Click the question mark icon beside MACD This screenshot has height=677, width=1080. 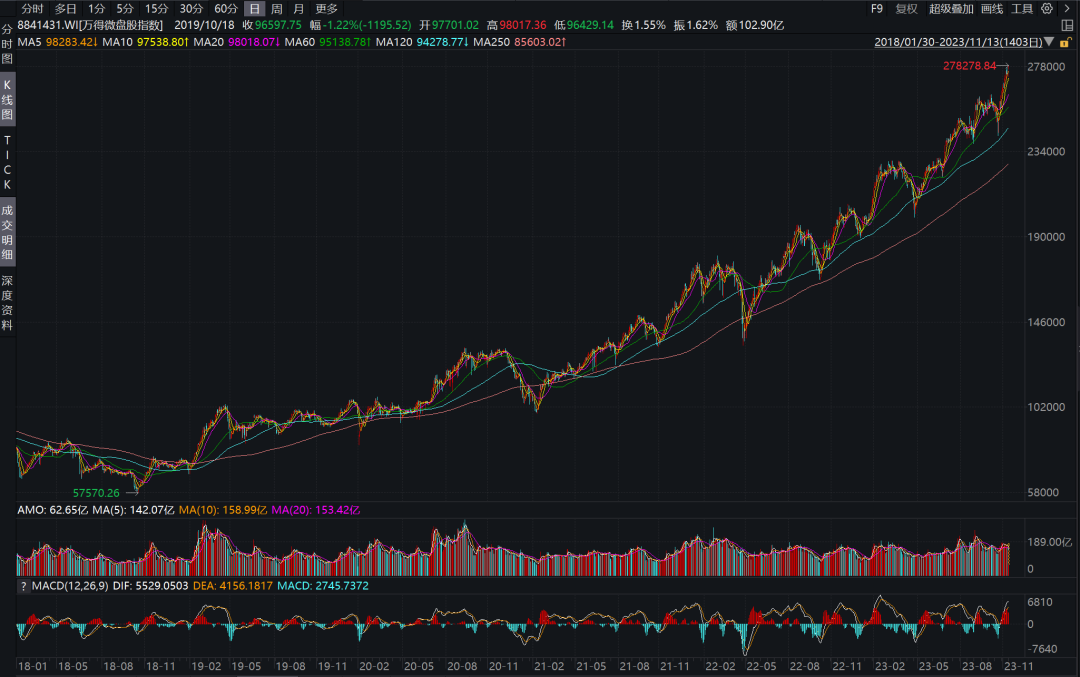tap(23, 586)
